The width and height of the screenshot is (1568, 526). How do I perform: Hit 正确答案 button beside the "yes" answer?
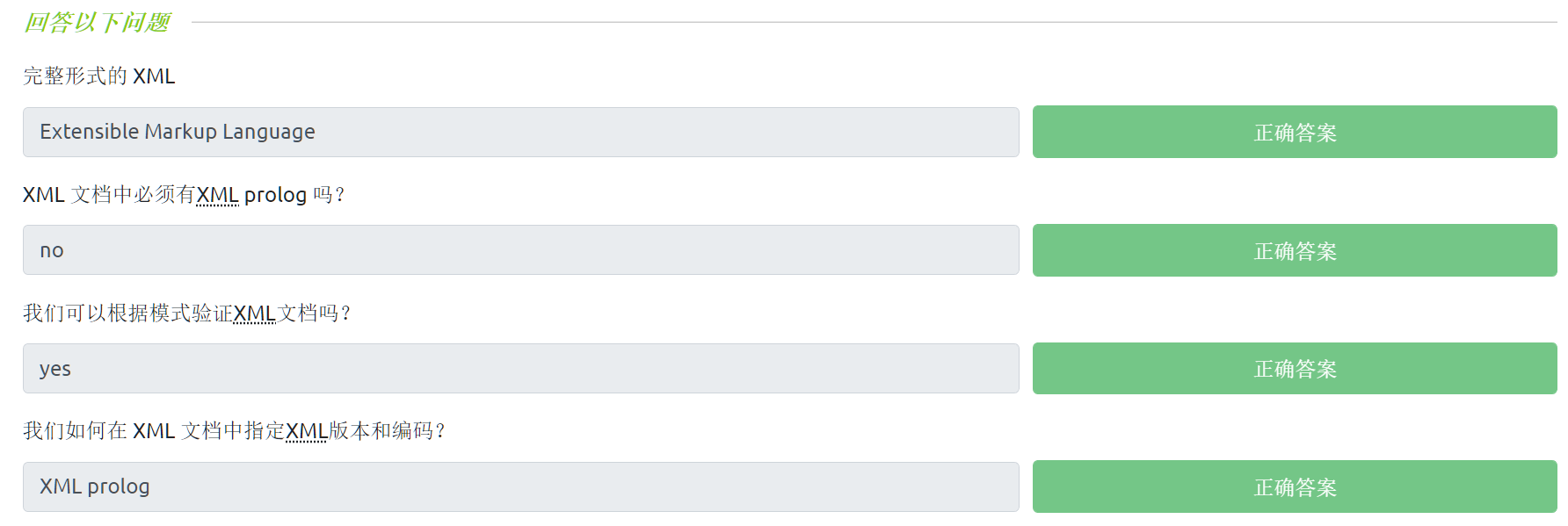pos(1294,369)
